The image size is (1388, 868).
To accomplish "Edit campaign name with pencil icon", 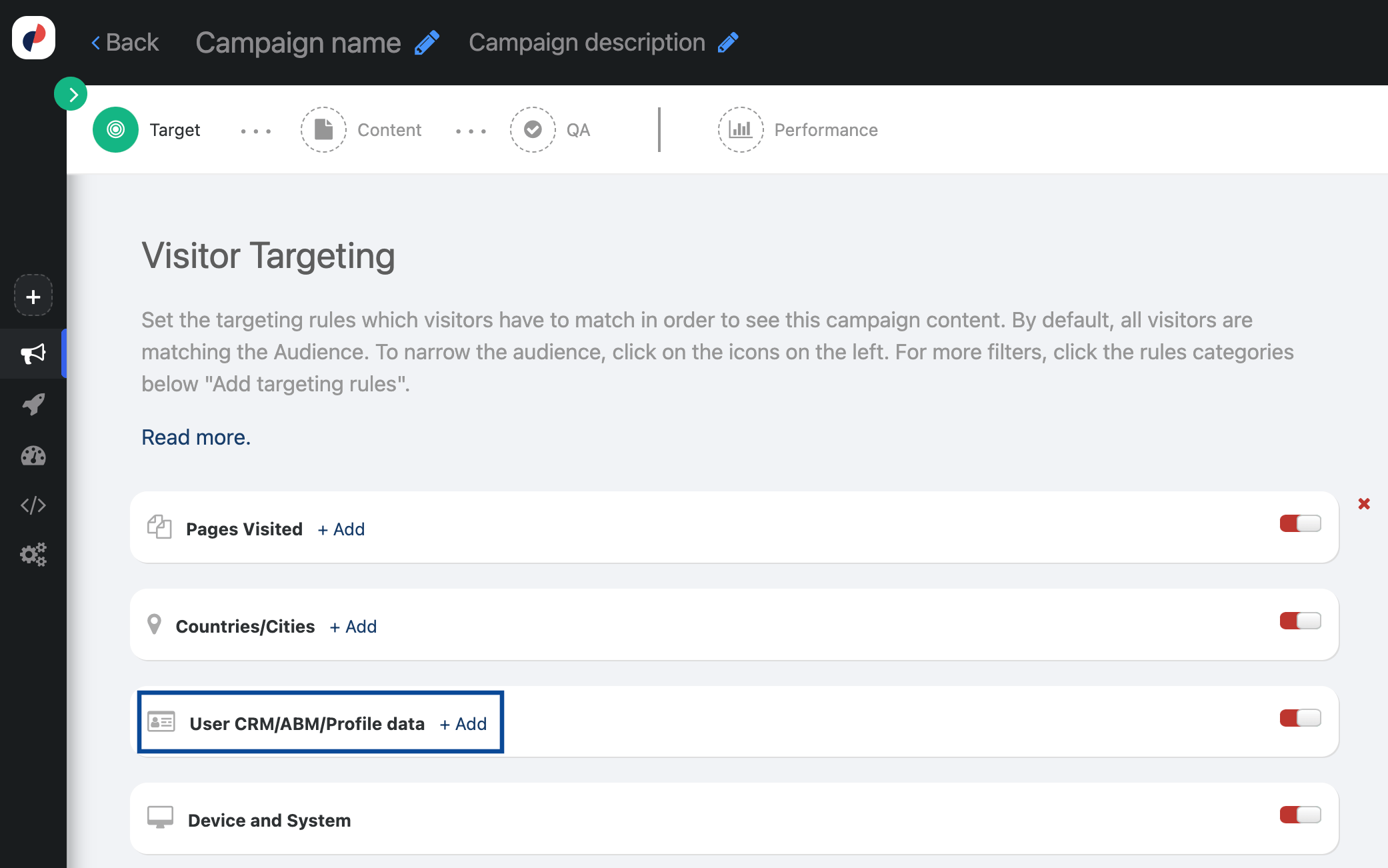I will point(427,43).
